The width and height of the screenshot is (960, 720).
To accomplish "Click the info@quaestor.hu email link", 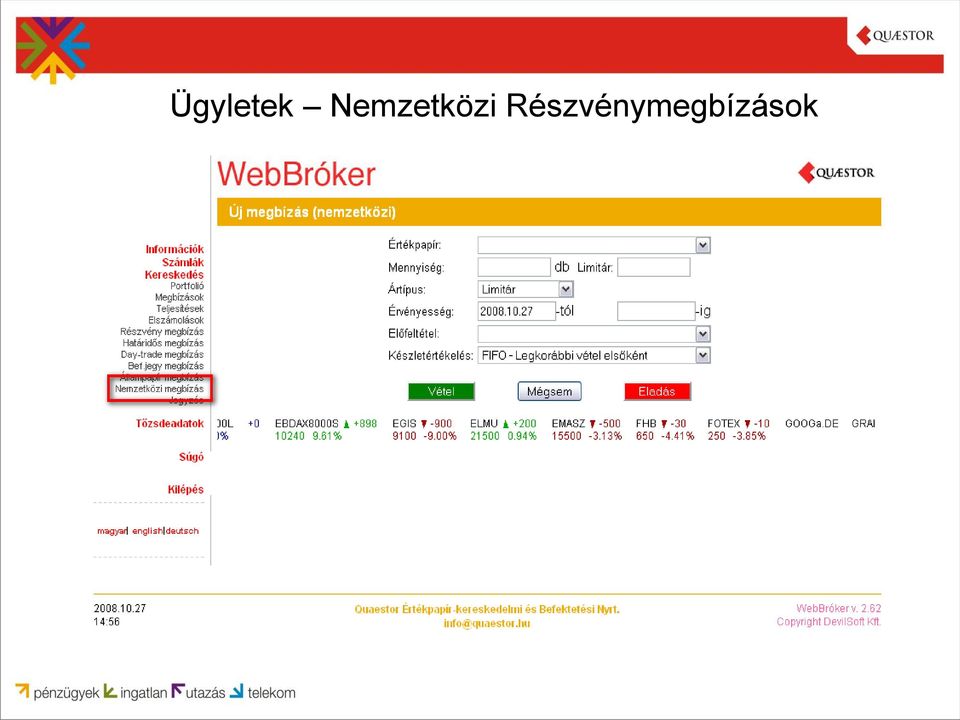I will (487, 623).
